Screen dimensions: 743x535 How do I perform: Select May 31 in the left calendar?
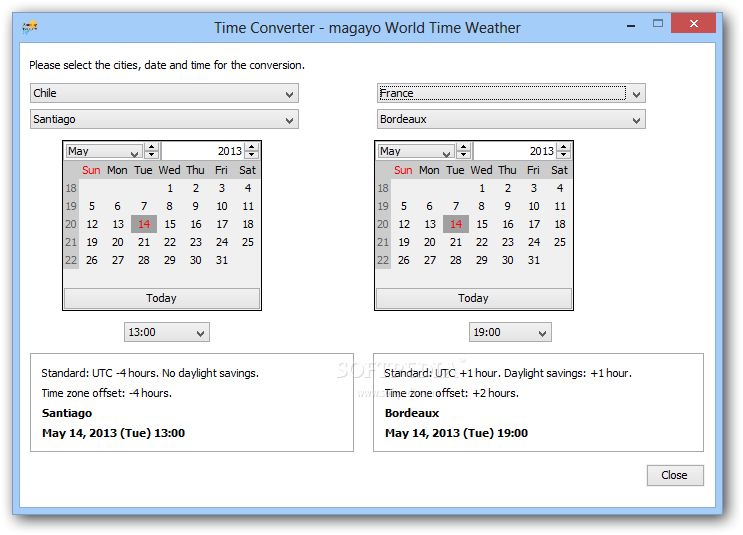click(x=222, y=260)
